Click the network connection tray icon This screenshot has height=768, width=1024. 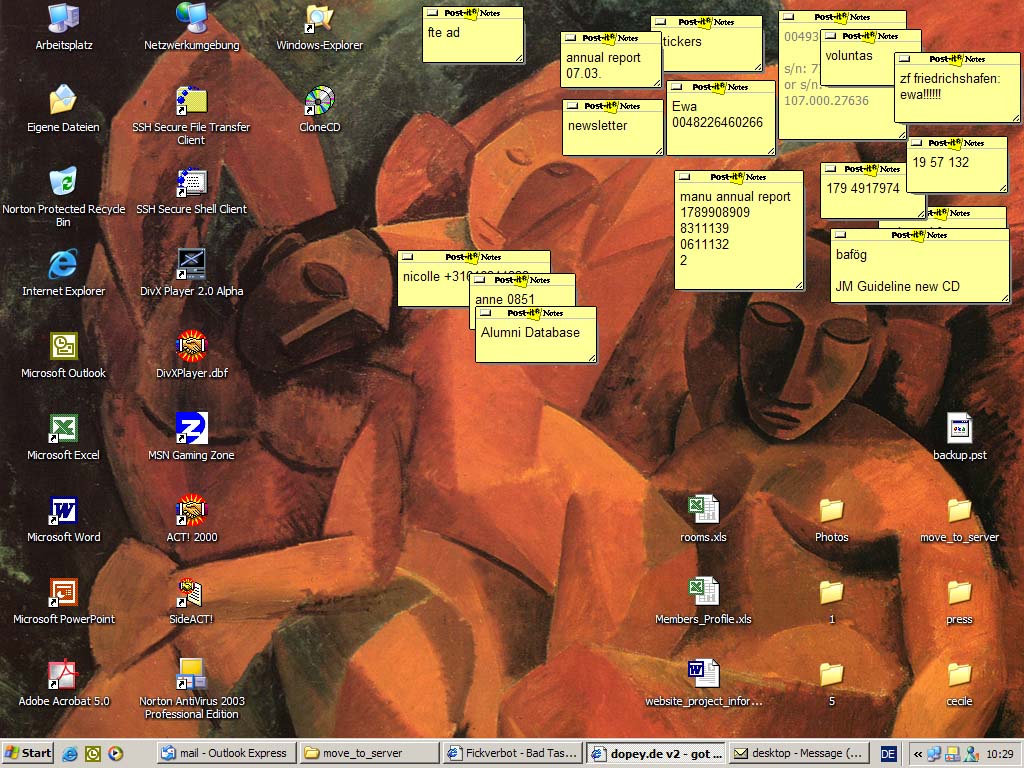(x=934, y=754)
